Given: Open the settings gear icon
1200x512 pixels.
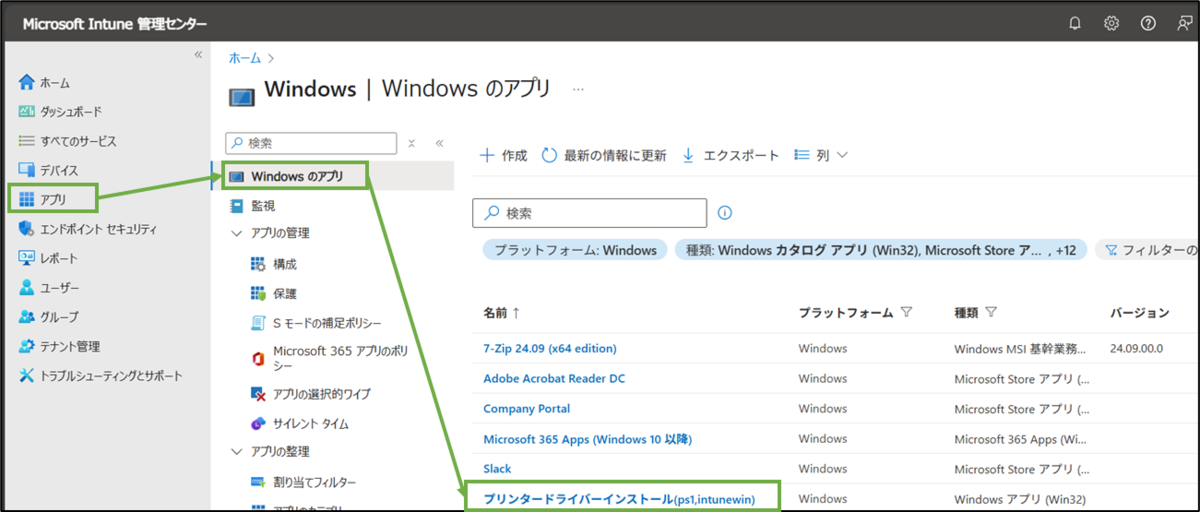Looking at the screenshot, I should click(x=1111, y=23).
